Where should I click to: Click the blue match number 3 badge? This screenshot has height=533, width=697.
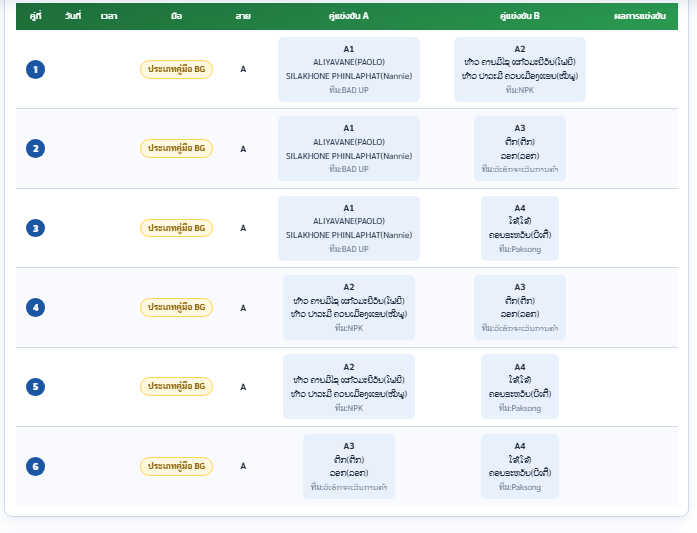click(x=36, y=228)
